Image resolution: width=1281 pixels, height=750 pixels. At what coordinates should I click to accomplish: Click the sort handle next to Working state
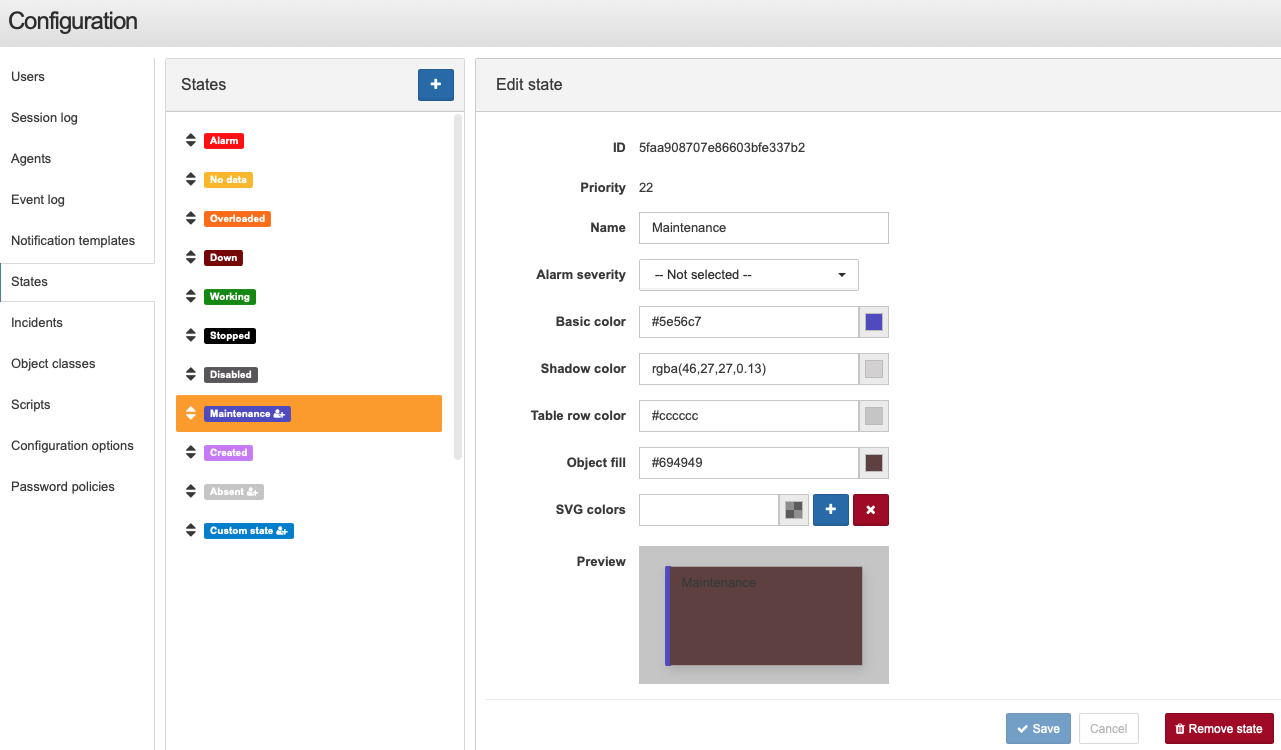(191, 297)
